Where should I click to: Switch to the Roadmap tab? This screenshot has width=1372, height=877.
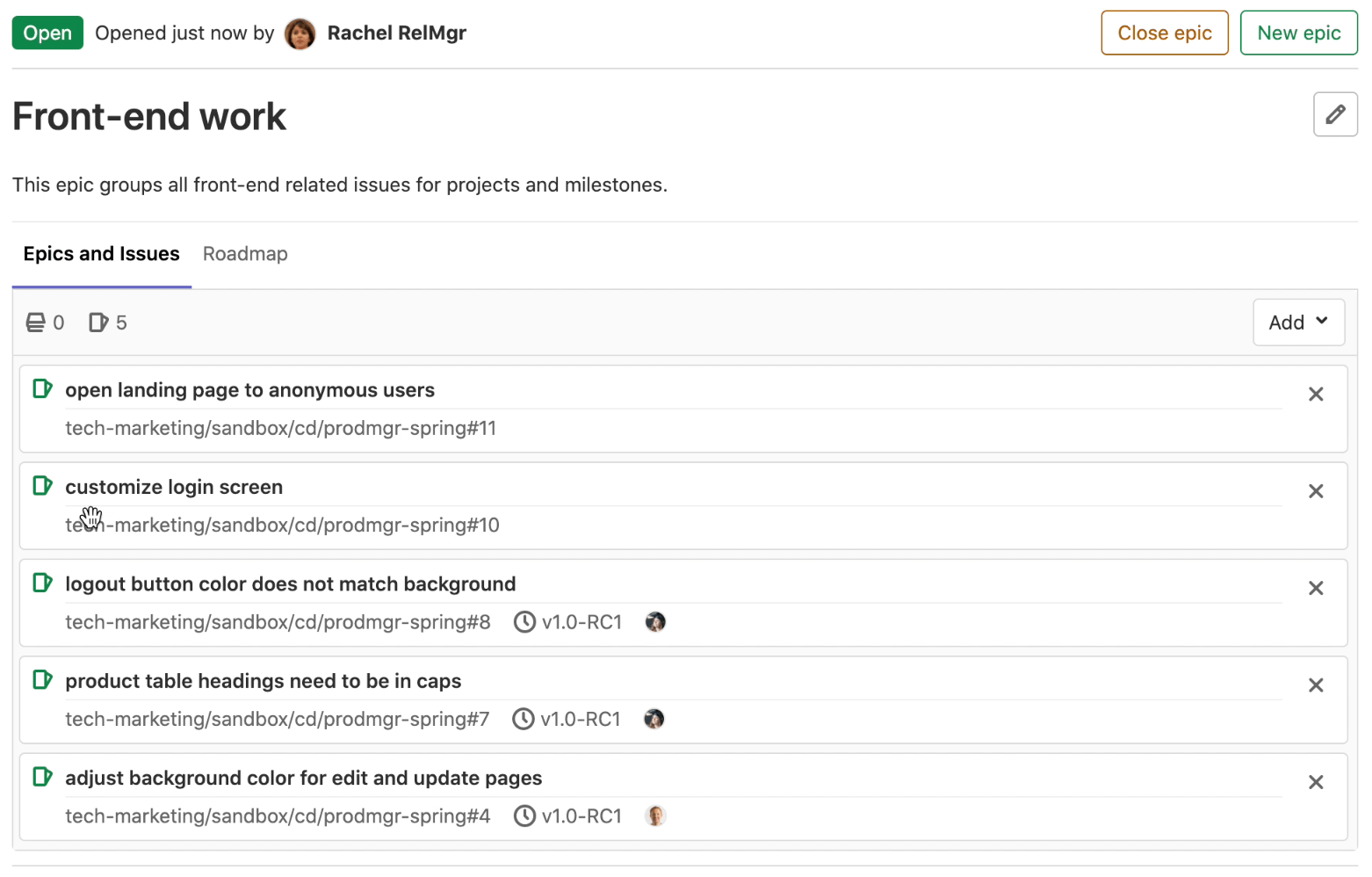244,254
